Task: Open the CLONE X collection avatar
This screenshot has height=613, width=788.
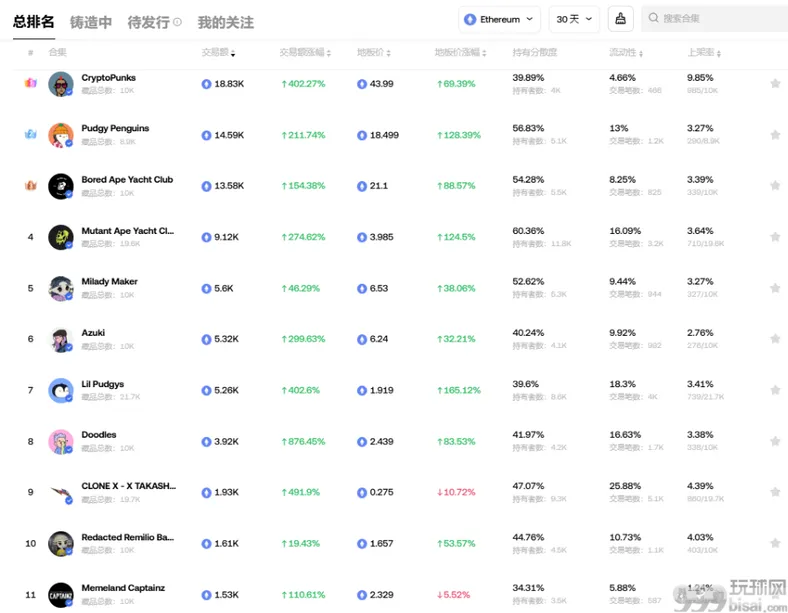Action: 61,493
